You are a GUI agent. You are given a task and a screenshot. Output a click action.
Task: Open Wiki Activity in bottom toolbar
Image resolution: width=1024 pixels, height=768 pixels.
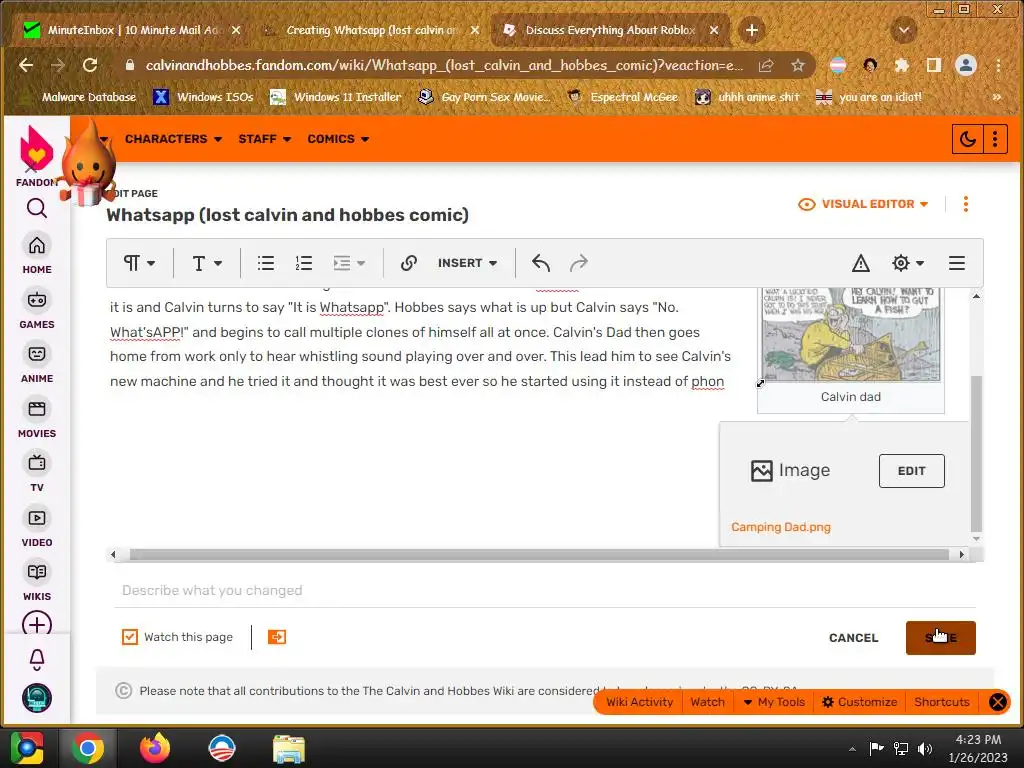click(x=639, y=702)
